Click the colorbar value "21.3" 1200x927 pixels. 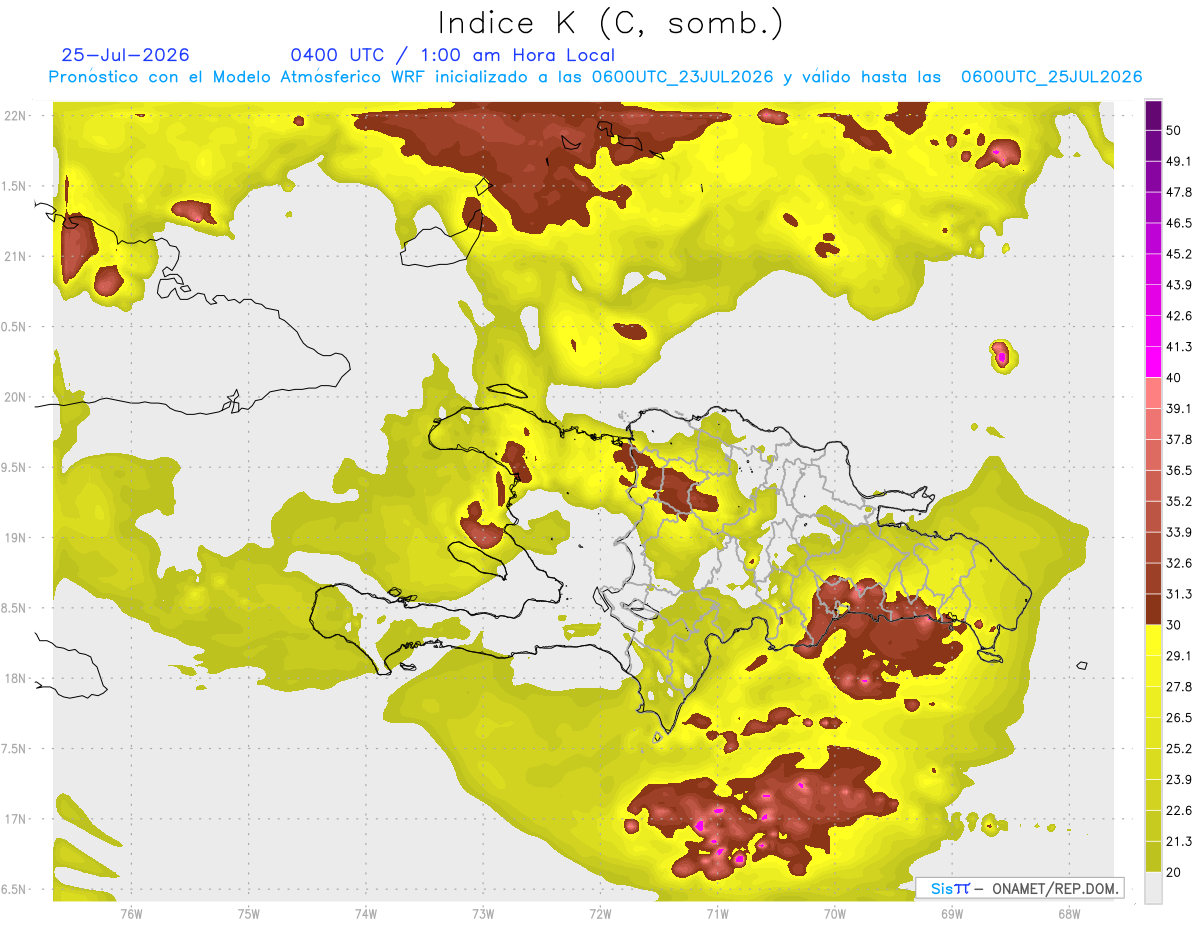(x=1179, y=841)
